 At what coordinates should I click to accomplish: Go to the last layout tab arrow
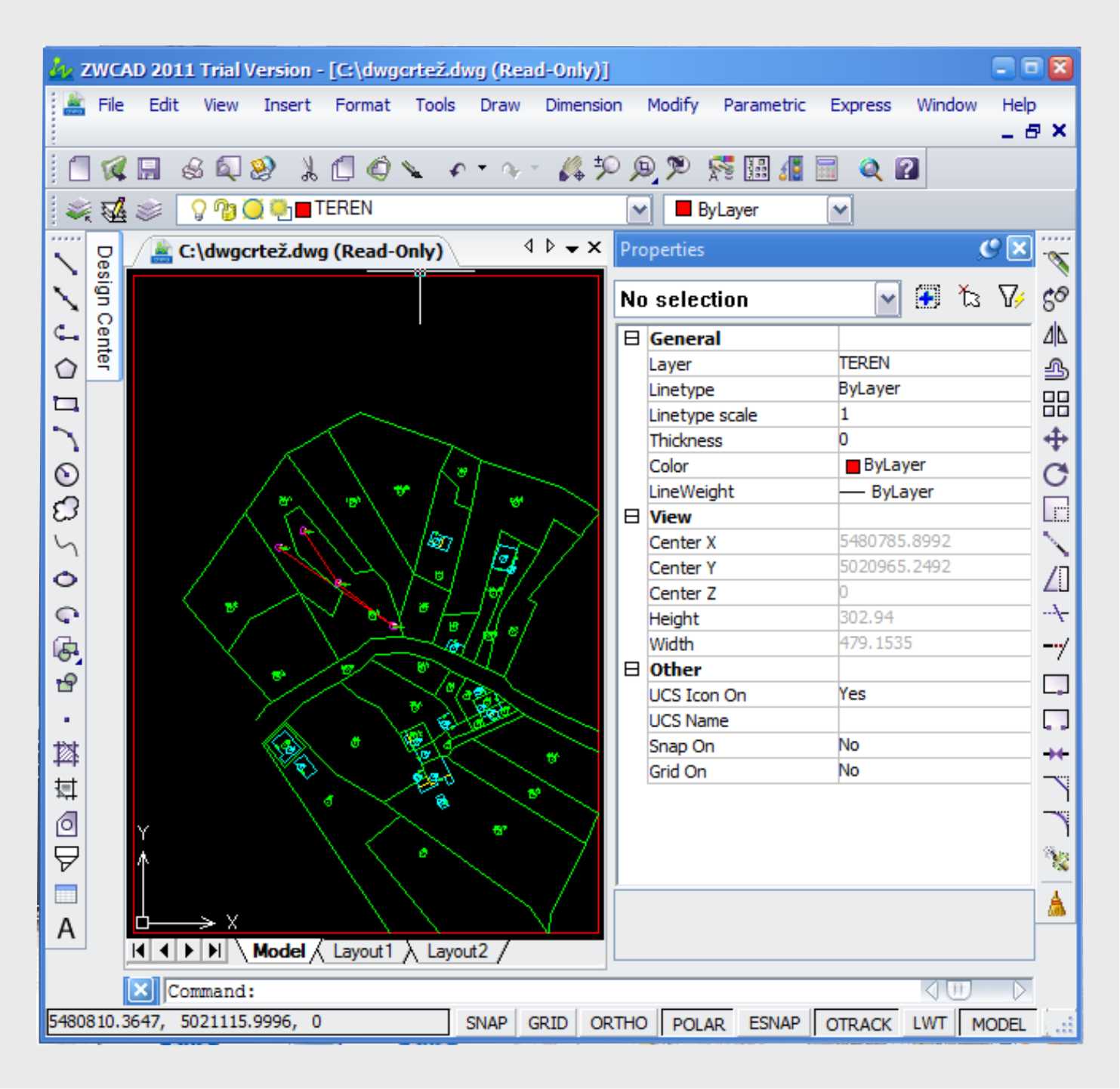coord(215,950)
